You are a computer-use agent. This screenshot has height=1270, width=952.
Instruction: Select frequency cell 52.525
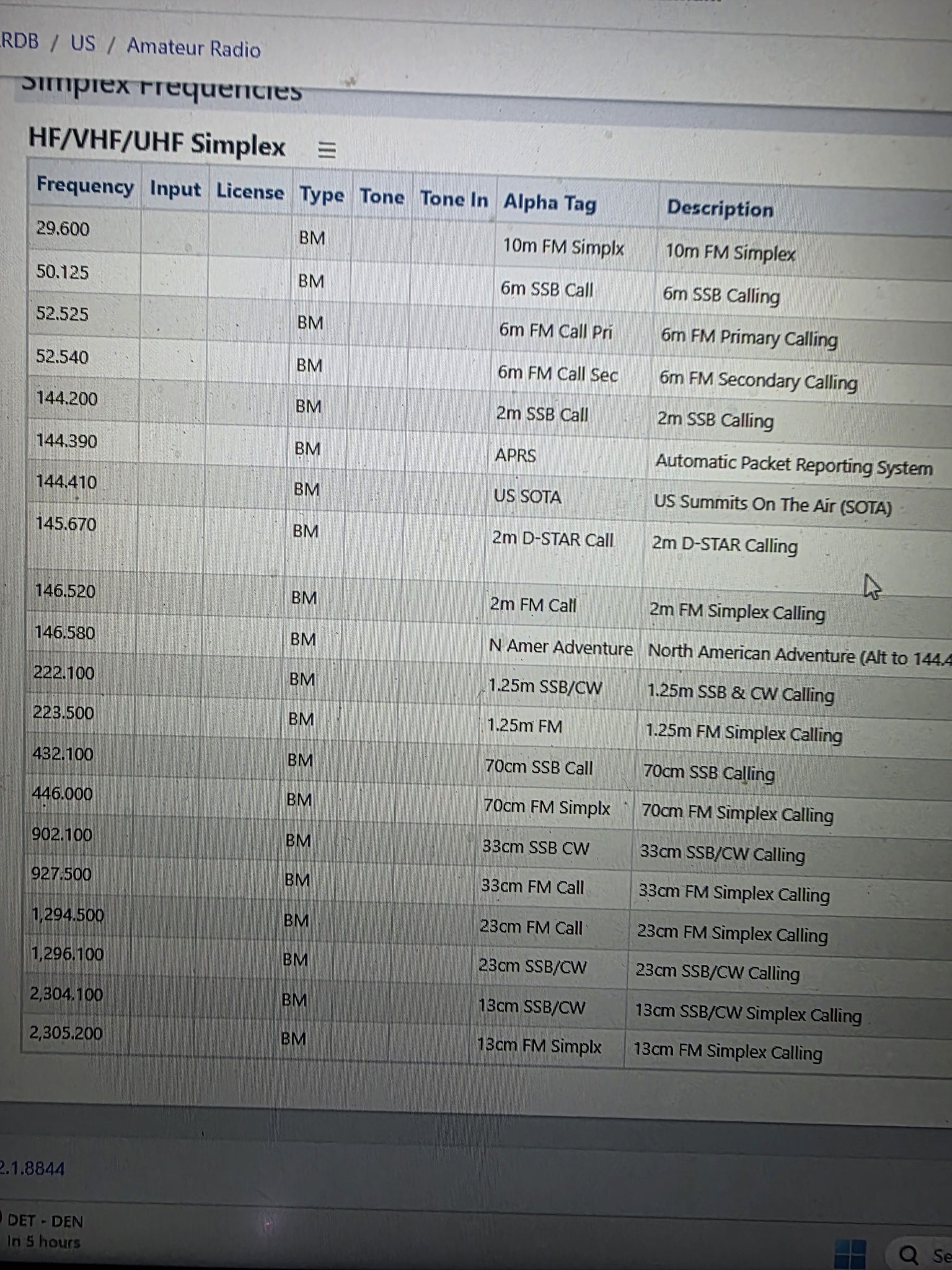(x=62, y=314)
